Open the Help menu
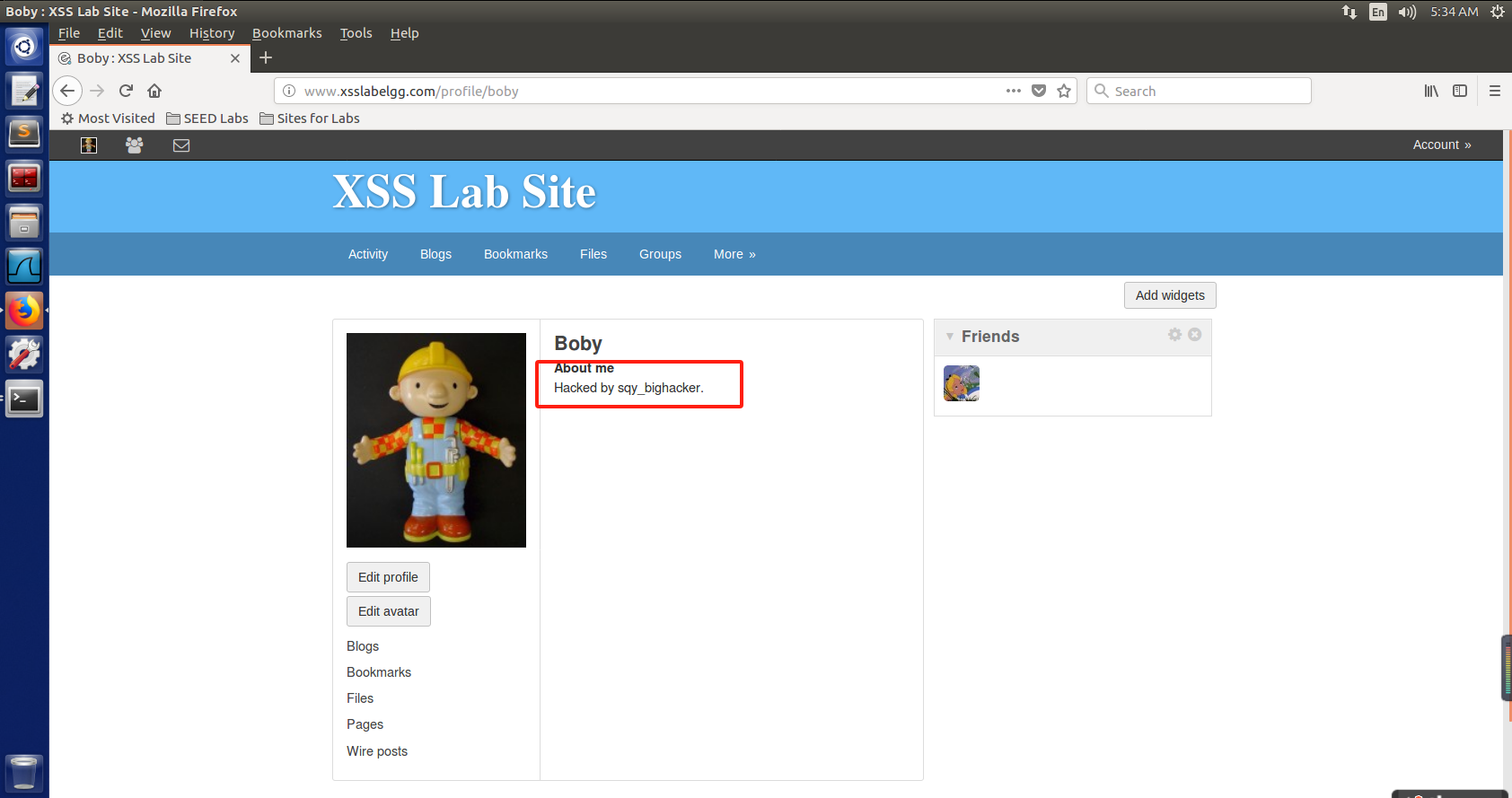1512x798 pixels. click(x=405, y=33)
